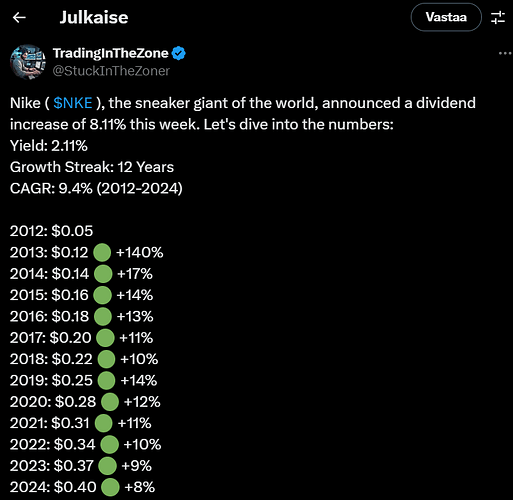Image resolution: width=513 pixels, height=500 pixels.
Task: Open the three-dot post options menu
Action: coord(505,53)
